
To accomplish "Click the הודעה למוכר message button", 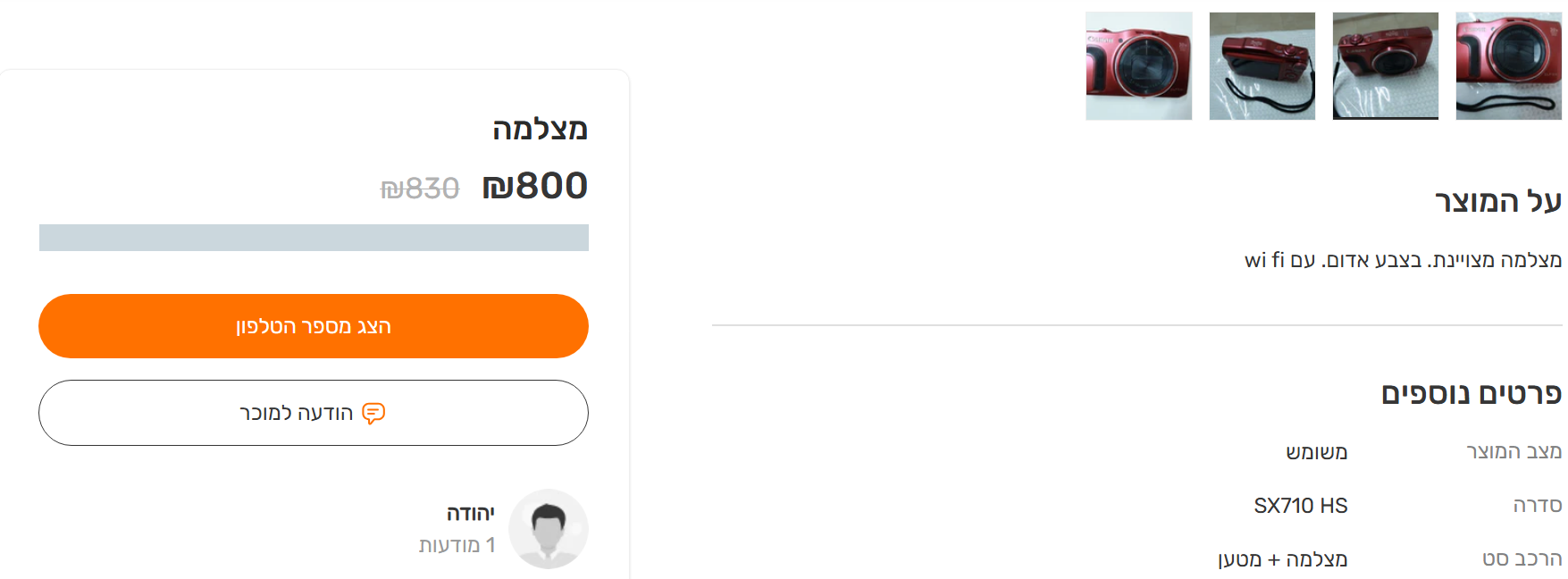I will (312, 413).
